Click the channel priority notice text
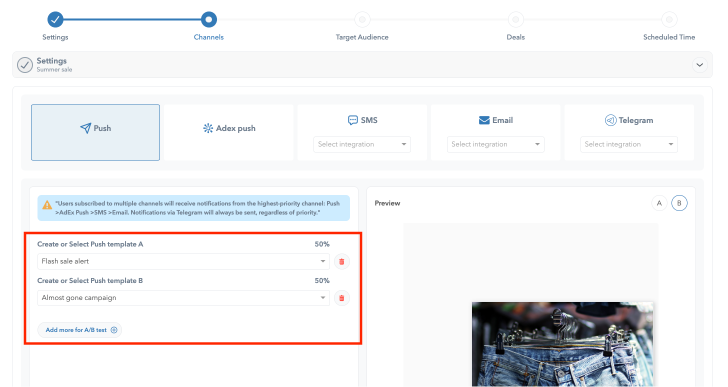 coord(197,208)
